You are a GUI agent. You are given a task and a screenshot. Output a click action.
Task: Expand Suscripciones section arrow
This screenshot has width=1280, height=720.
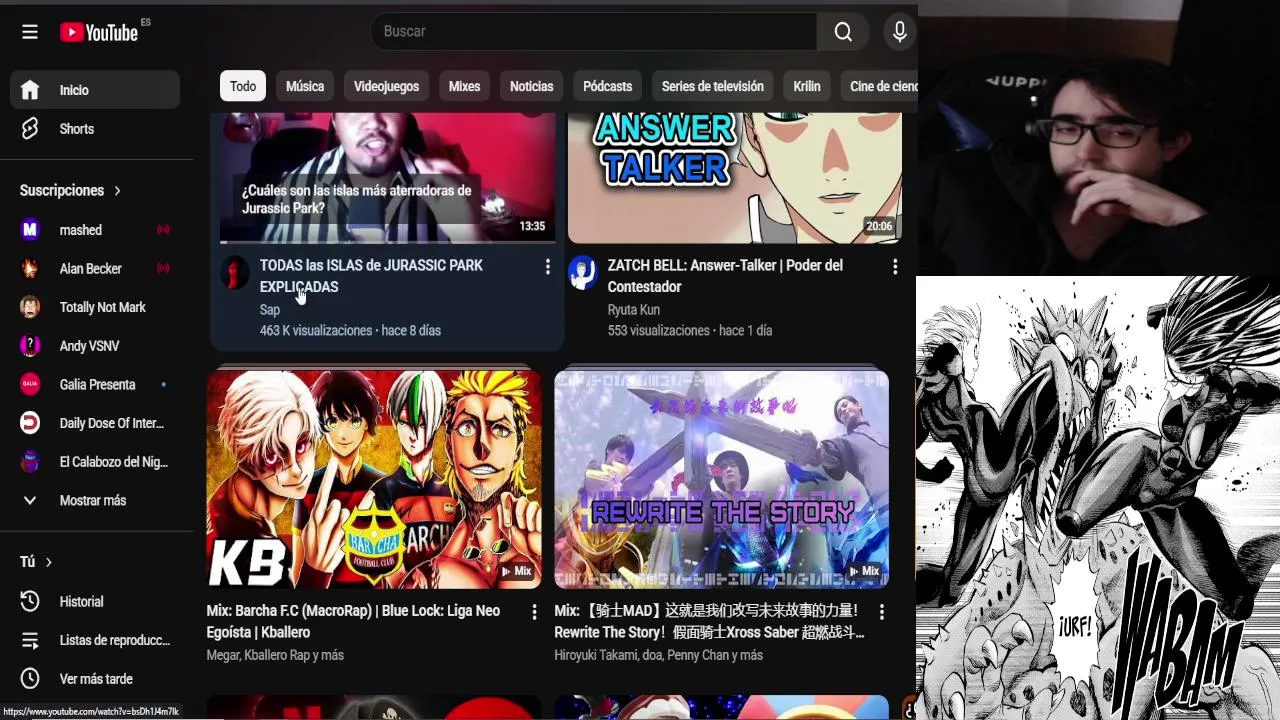tap(117, 191)
